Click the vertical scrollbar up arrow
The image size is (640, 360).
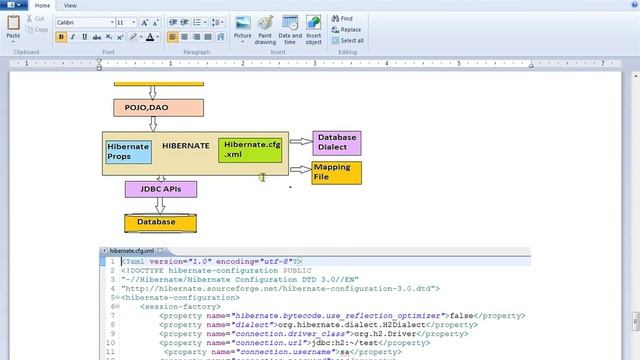(x=636, y=76)
